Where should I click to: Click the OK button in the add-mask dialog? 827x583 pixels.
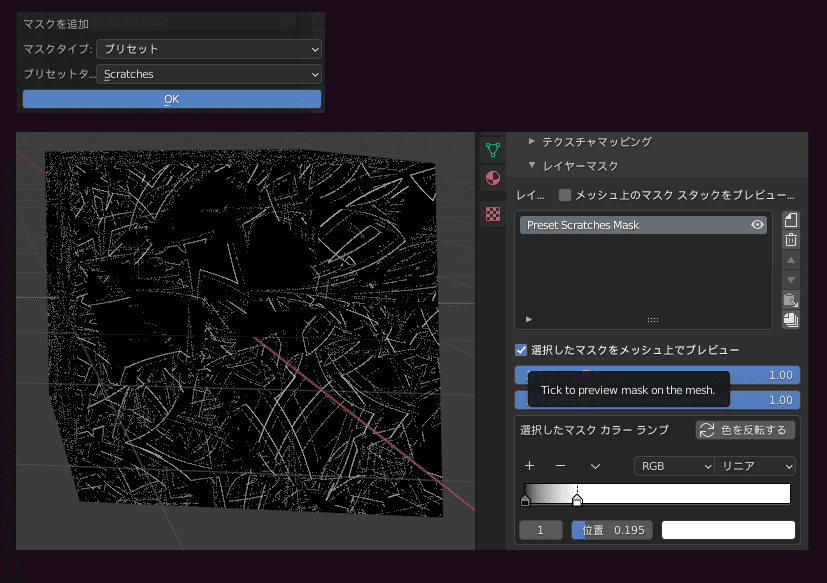(x=171, y=99)
